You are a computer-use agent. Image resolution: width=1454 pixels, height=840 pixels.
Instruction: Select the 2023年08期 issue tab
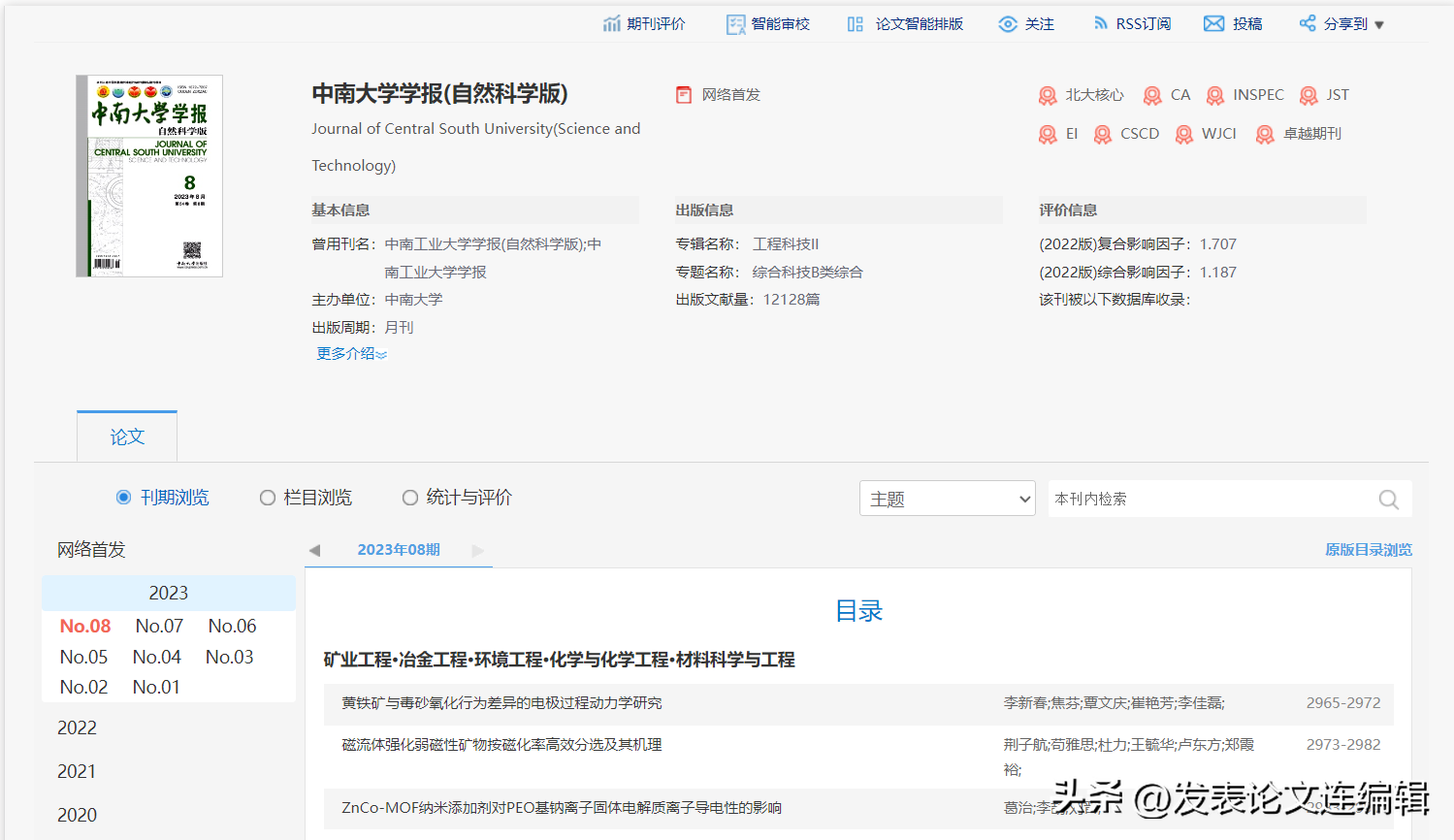coord(399,550)
